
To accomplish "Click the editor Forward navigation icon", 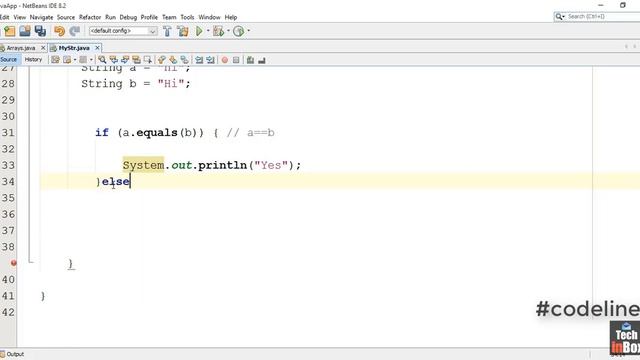I will (83, 60).
